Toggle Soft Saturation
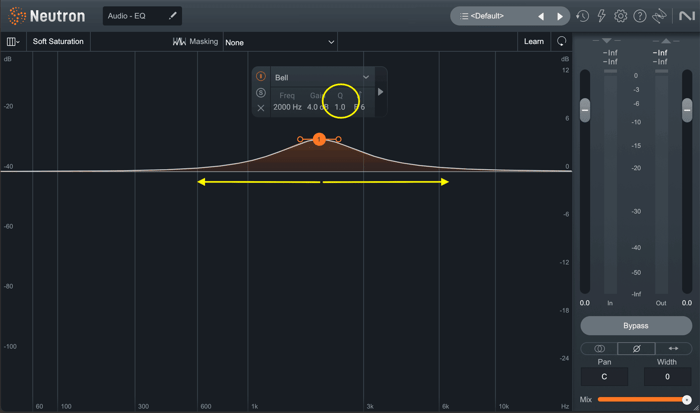The width and height of the screenshot is (700, 413). pos(58,42)
